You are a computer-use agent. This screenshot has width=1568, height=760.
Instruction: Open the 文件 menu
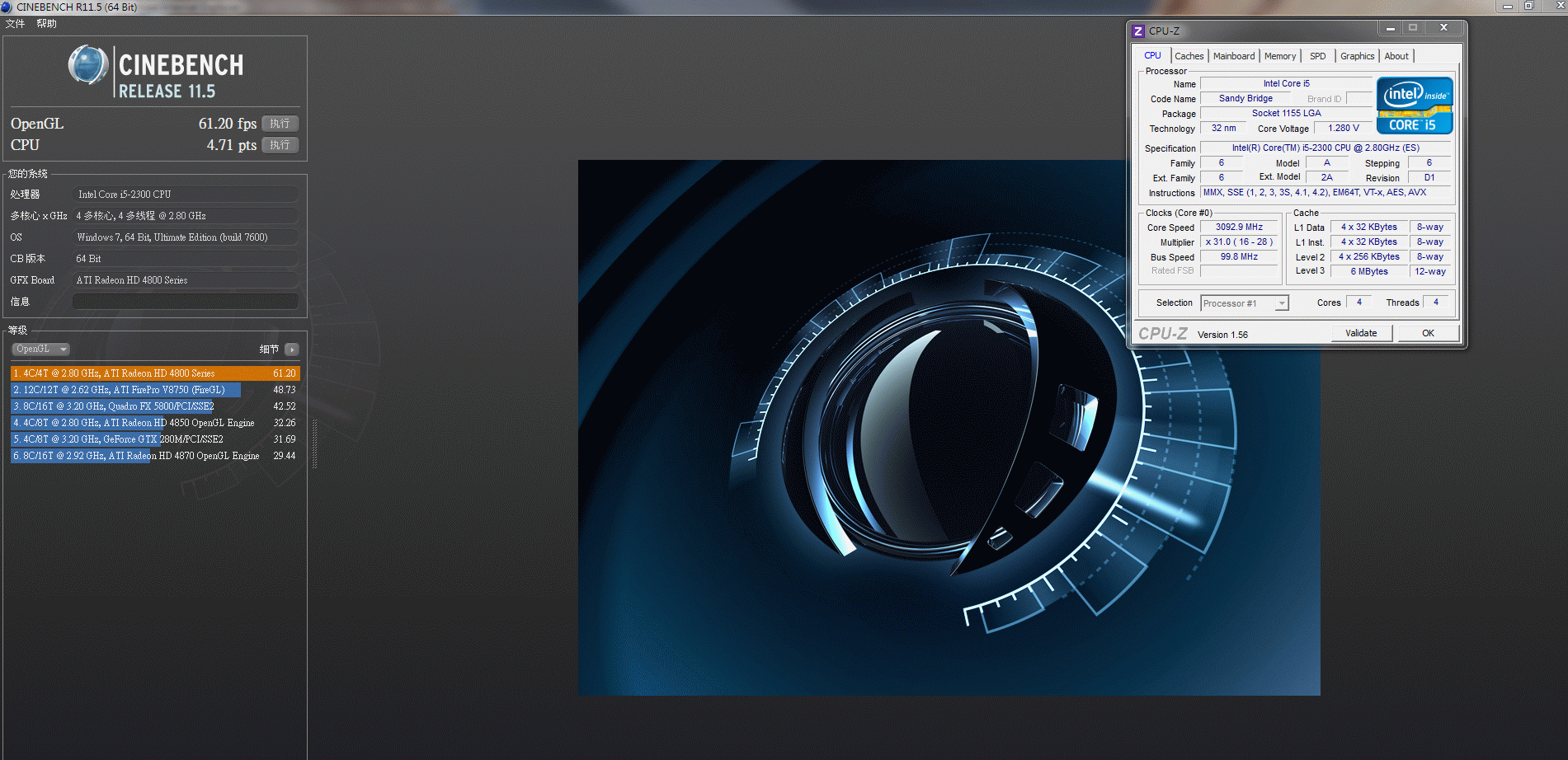point(15,24)
